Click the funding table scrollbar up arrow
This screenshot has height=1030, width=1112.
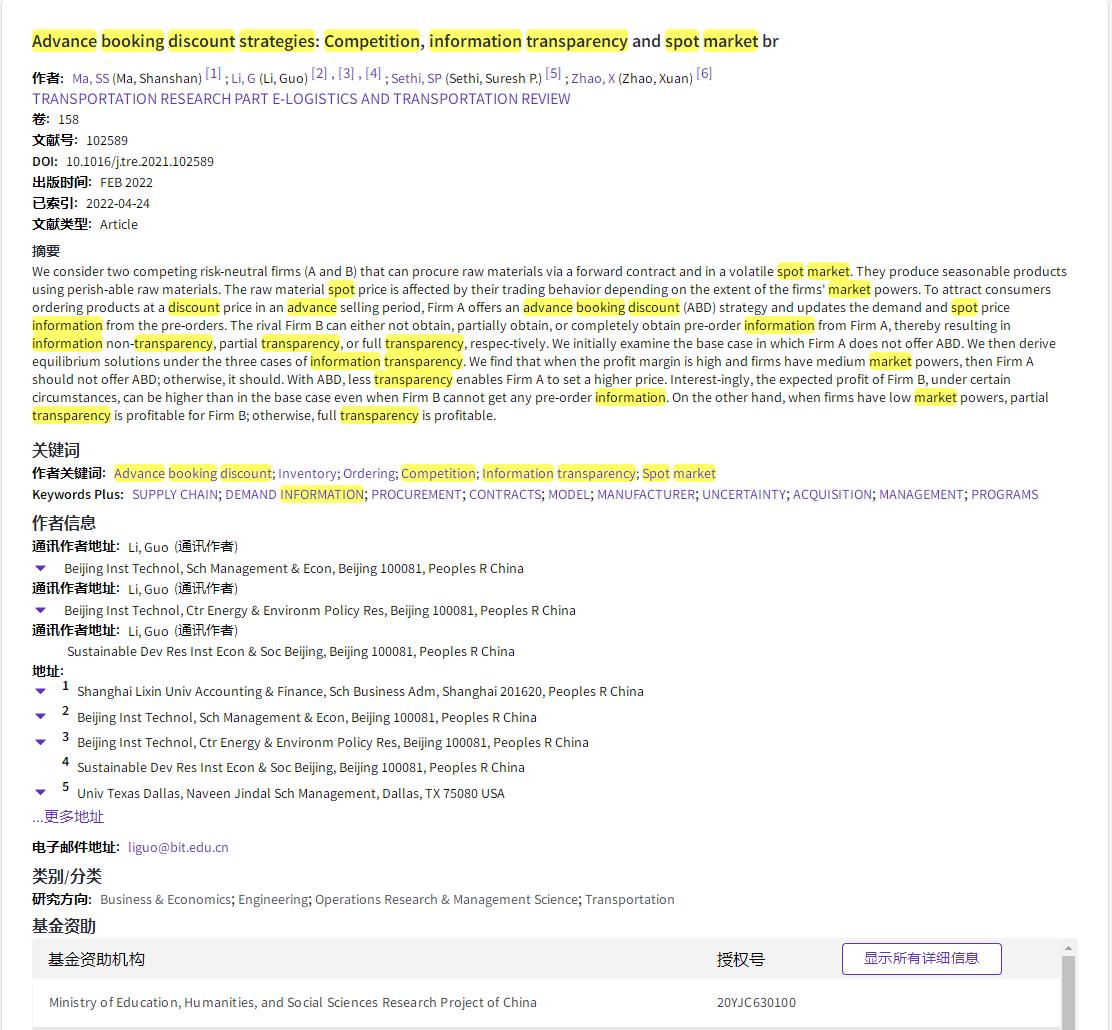pos(1068,948)
